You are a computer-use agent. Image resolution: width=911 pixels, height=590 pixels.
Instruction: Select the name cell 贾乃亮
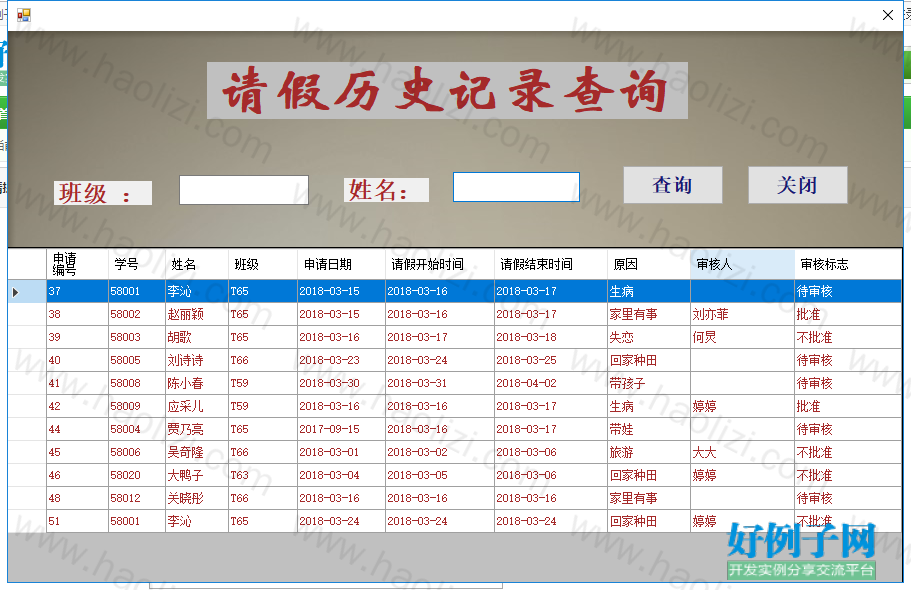point(196,430)
